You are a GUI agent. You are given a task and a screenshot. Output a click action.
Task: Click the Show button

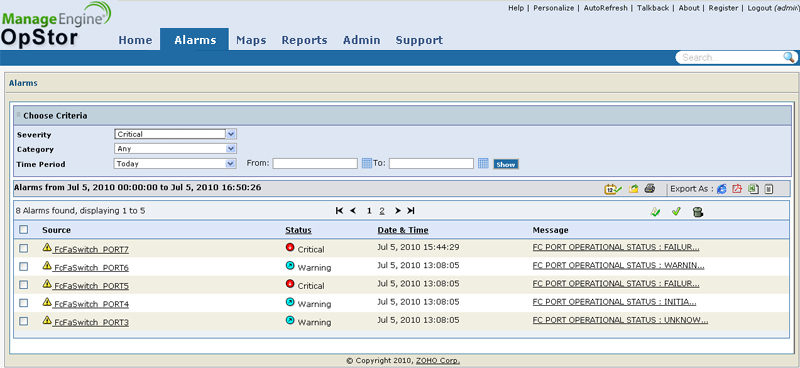[x=506, y=164]
